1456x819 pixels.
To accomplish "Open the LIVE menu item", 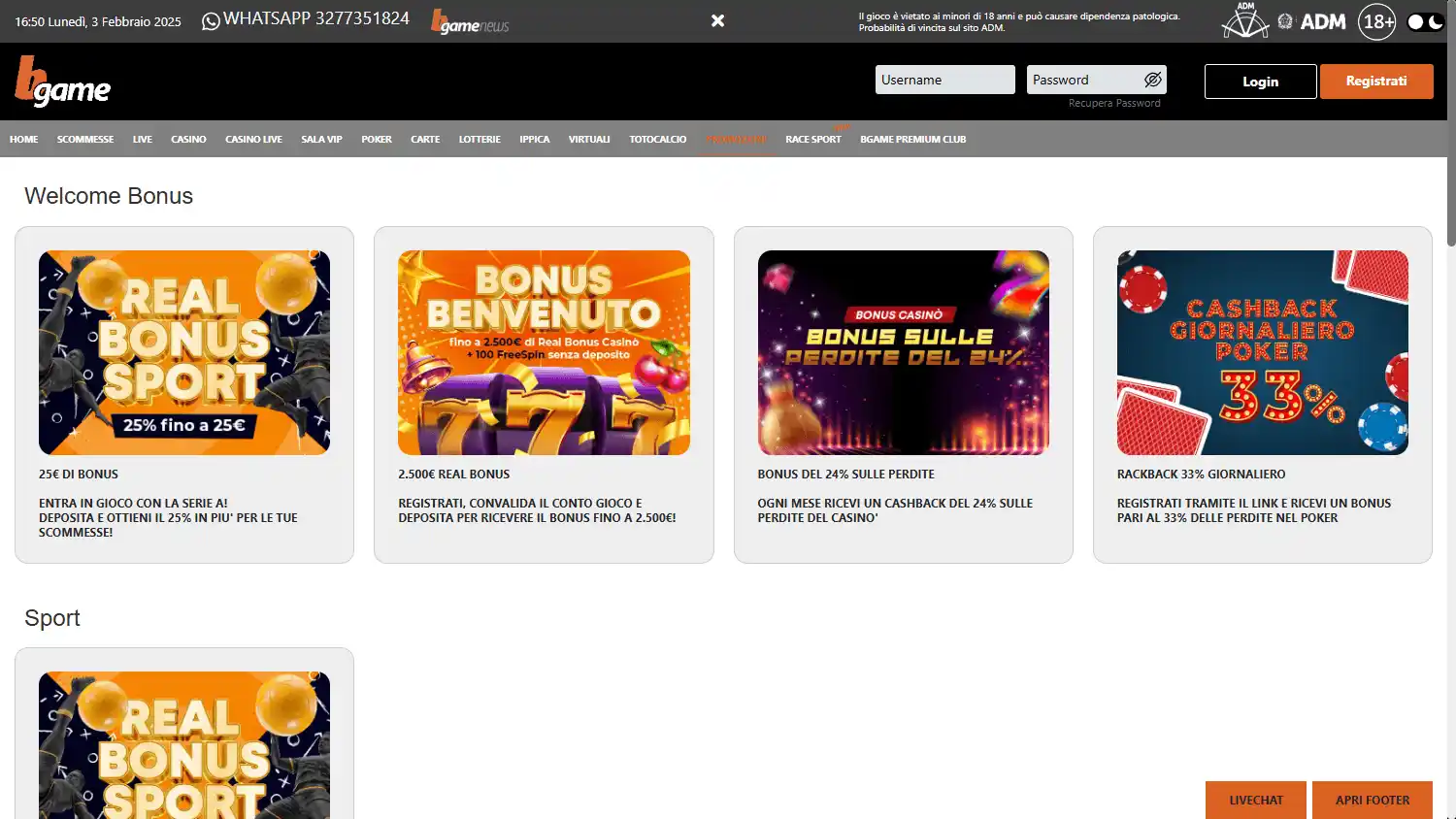I will pyautogui.click(x=142, y=139).
